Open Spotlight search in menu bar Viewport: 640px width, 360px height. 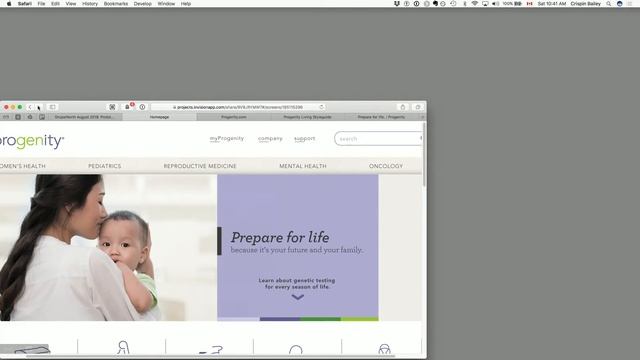click(609, 4)
